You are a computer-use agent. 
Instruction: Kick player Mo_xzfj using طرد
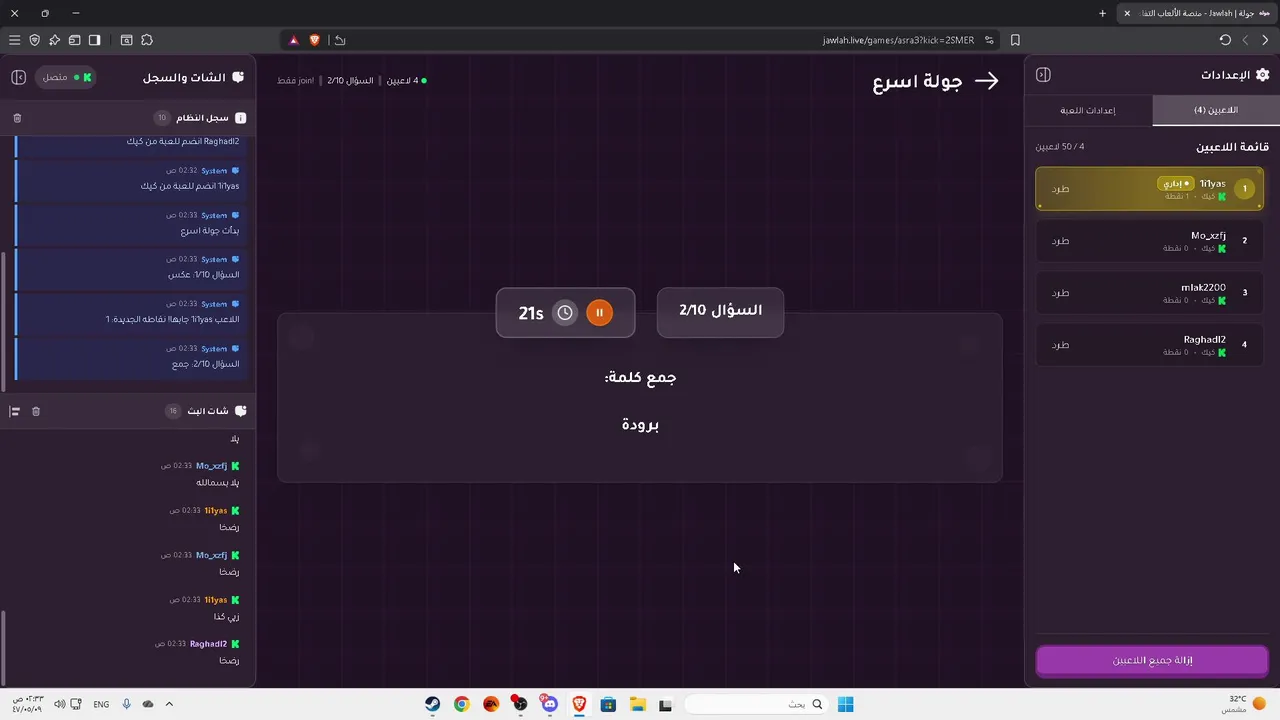tap(1061, 241)
